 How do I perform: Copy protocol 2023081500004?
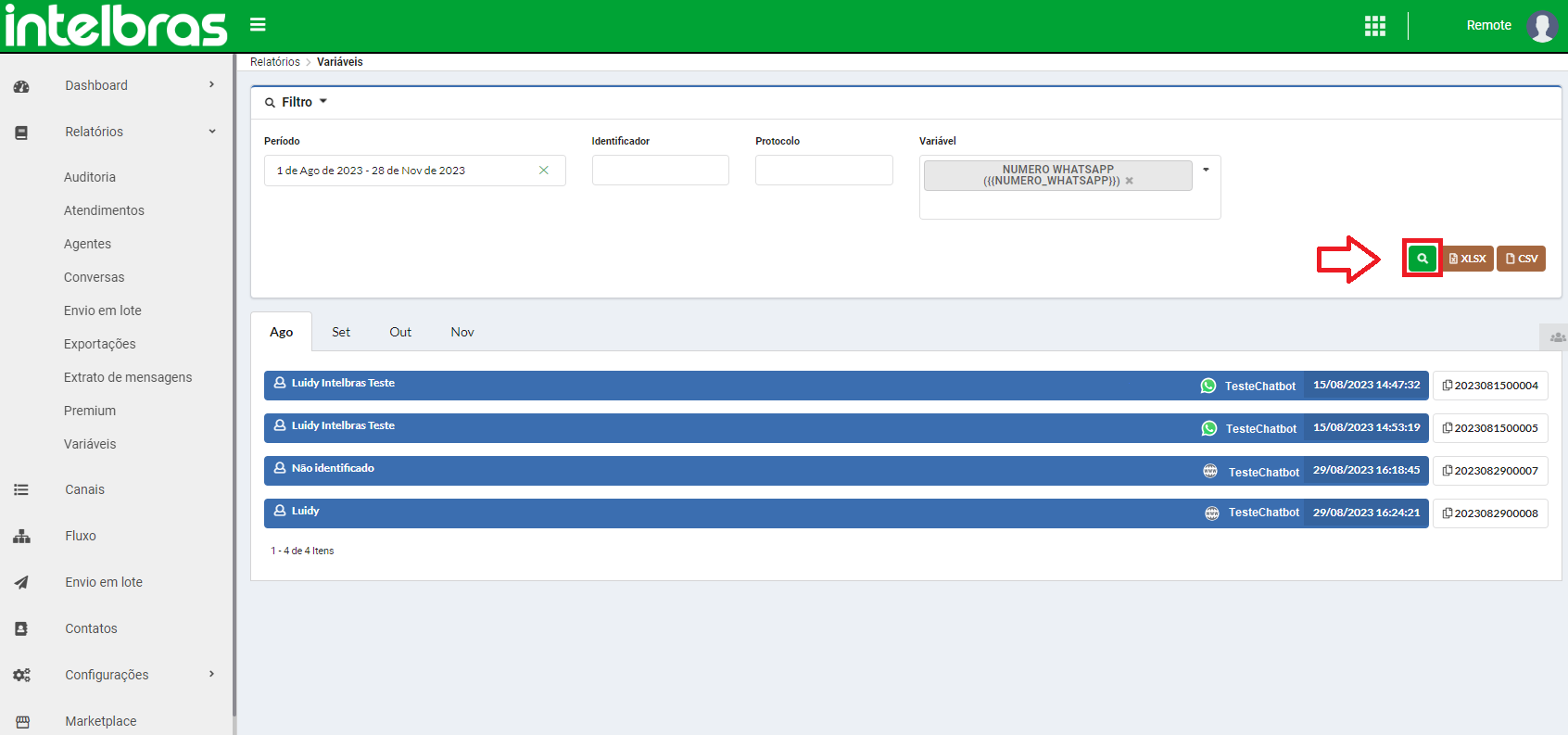coord(1490,386)
